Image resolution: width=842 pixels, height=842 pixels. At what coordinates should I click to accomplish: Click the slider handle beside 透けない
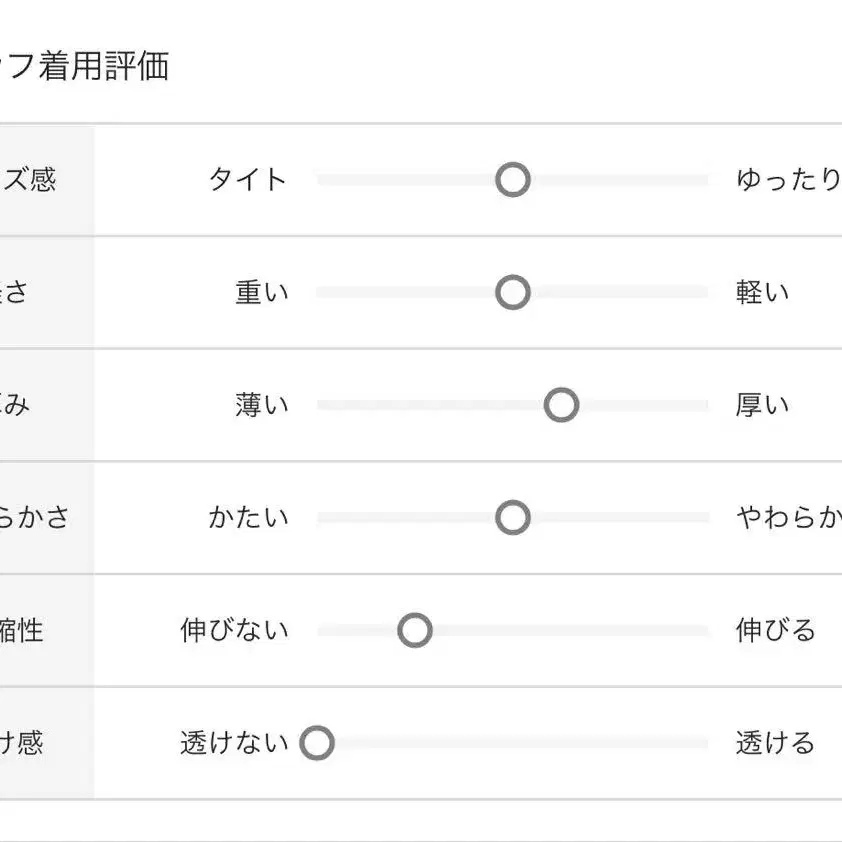pyautogui.click(x=317, y=743)
